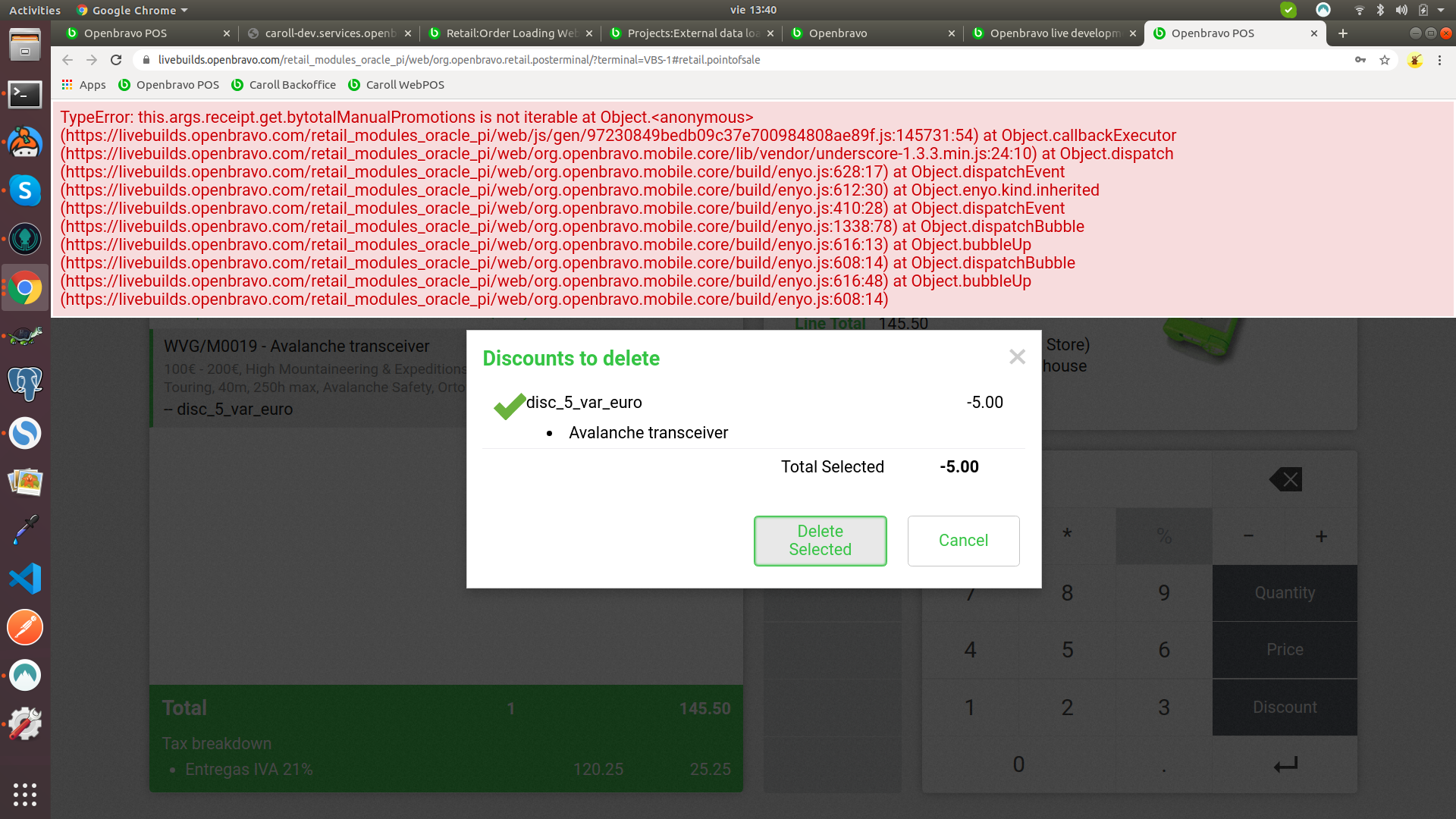Screen dimensions: 1456x819
Task: Open Chrome from dock
Action: 25,287
